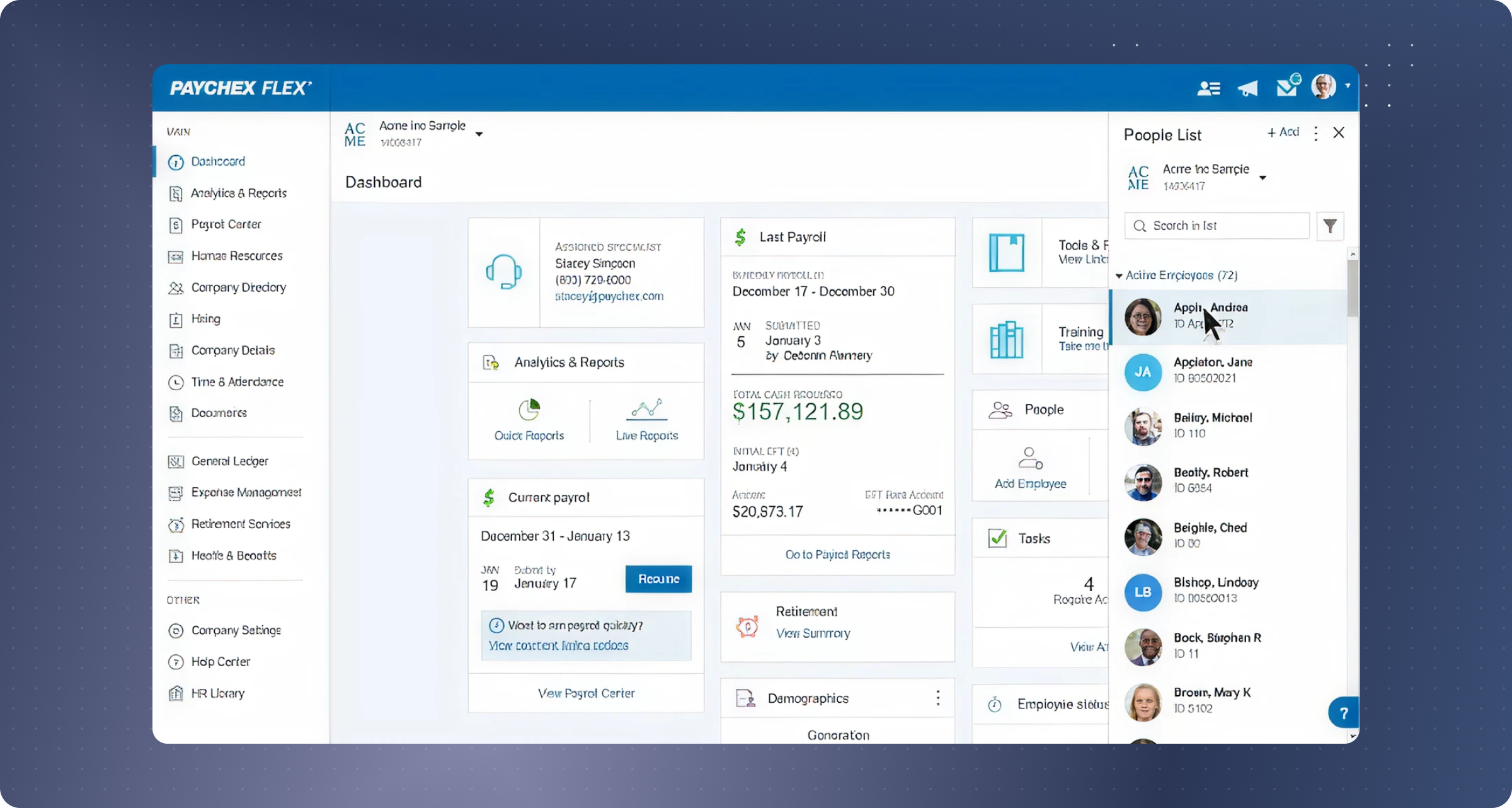1512x808 pixels.
Task: Click the Resume button in Current payroll
Action: pos(658,579)
